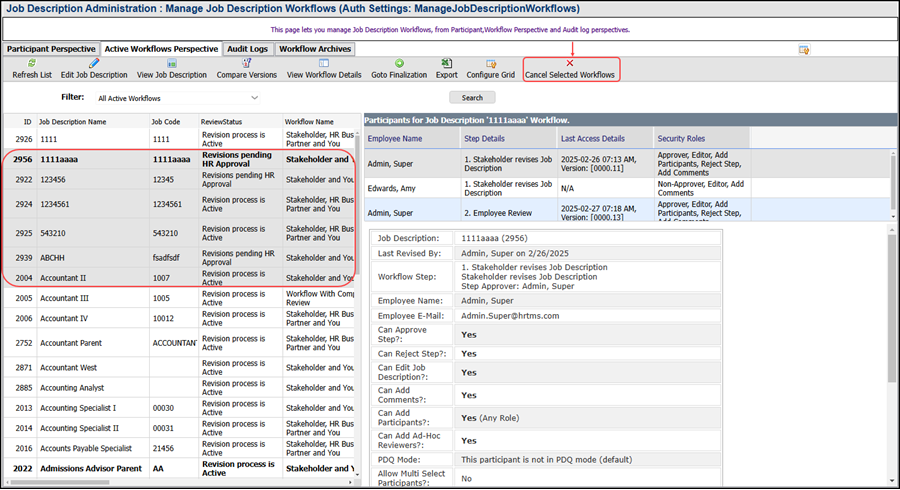Click the participants grid scroll-down arrow

point(893,217)
